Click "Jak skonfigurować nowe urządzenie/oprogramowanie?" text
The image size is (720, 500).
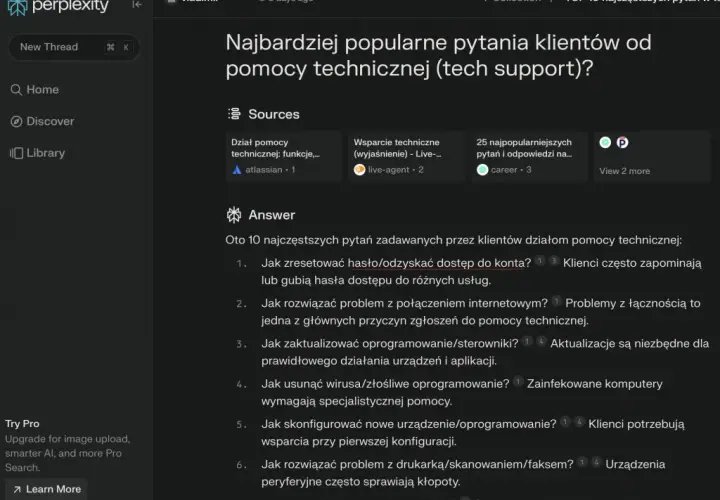point(409,424)
